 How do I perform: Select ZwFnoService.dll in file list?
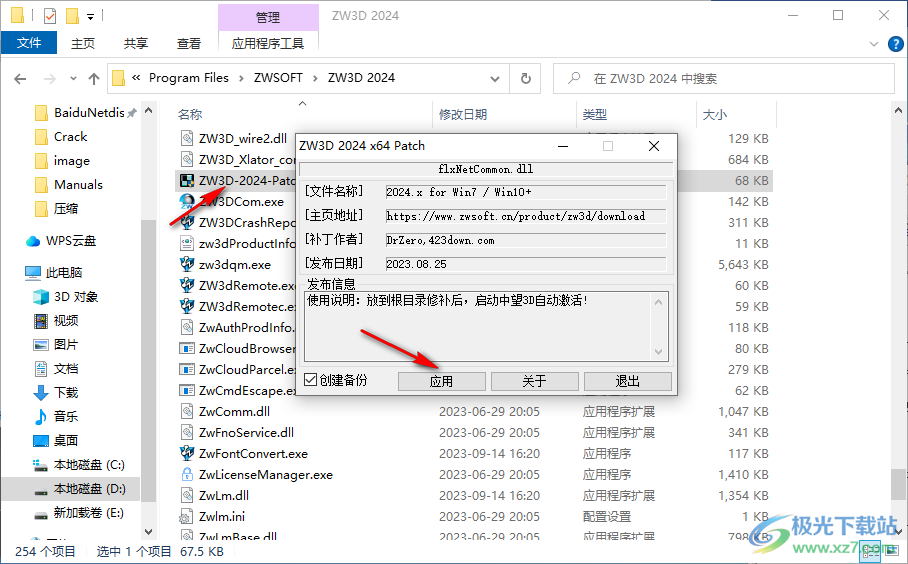tap(246, 433)
